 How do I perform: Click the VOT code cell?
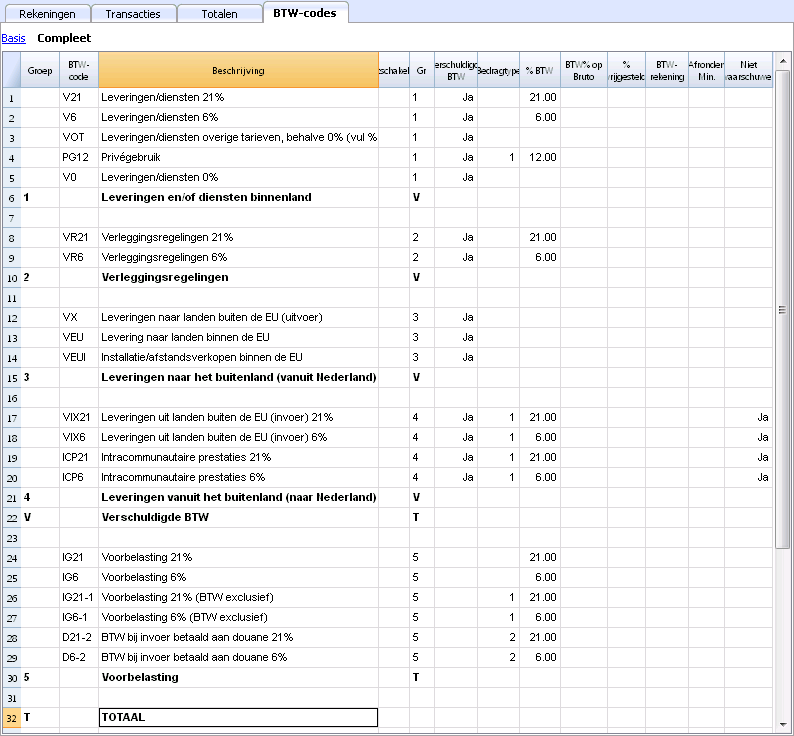pyautogui.click(x=78, y=137)
